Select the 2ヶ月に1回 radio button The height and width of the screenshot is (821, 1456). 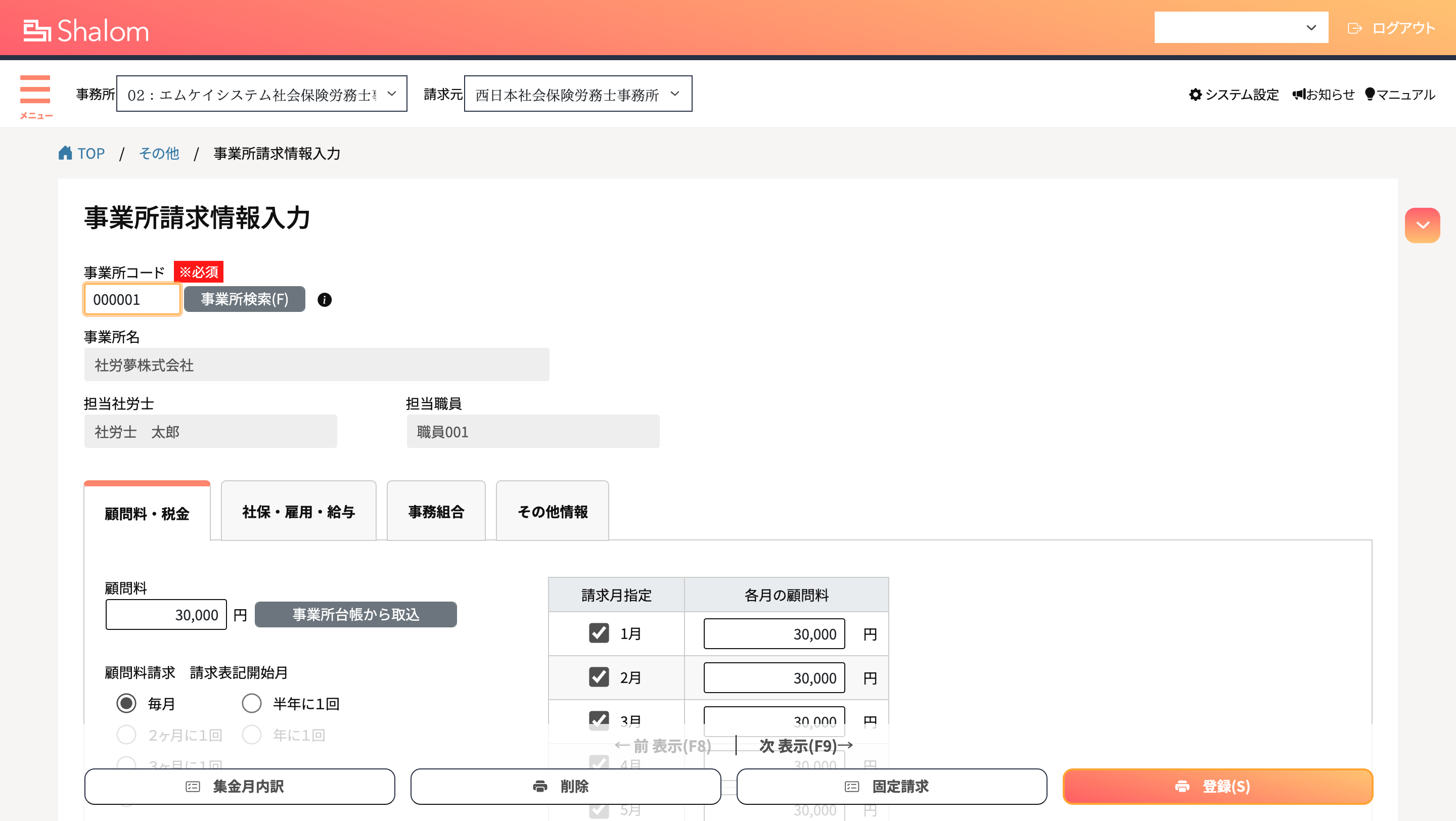pyautogui.click(x=126, y=735)
